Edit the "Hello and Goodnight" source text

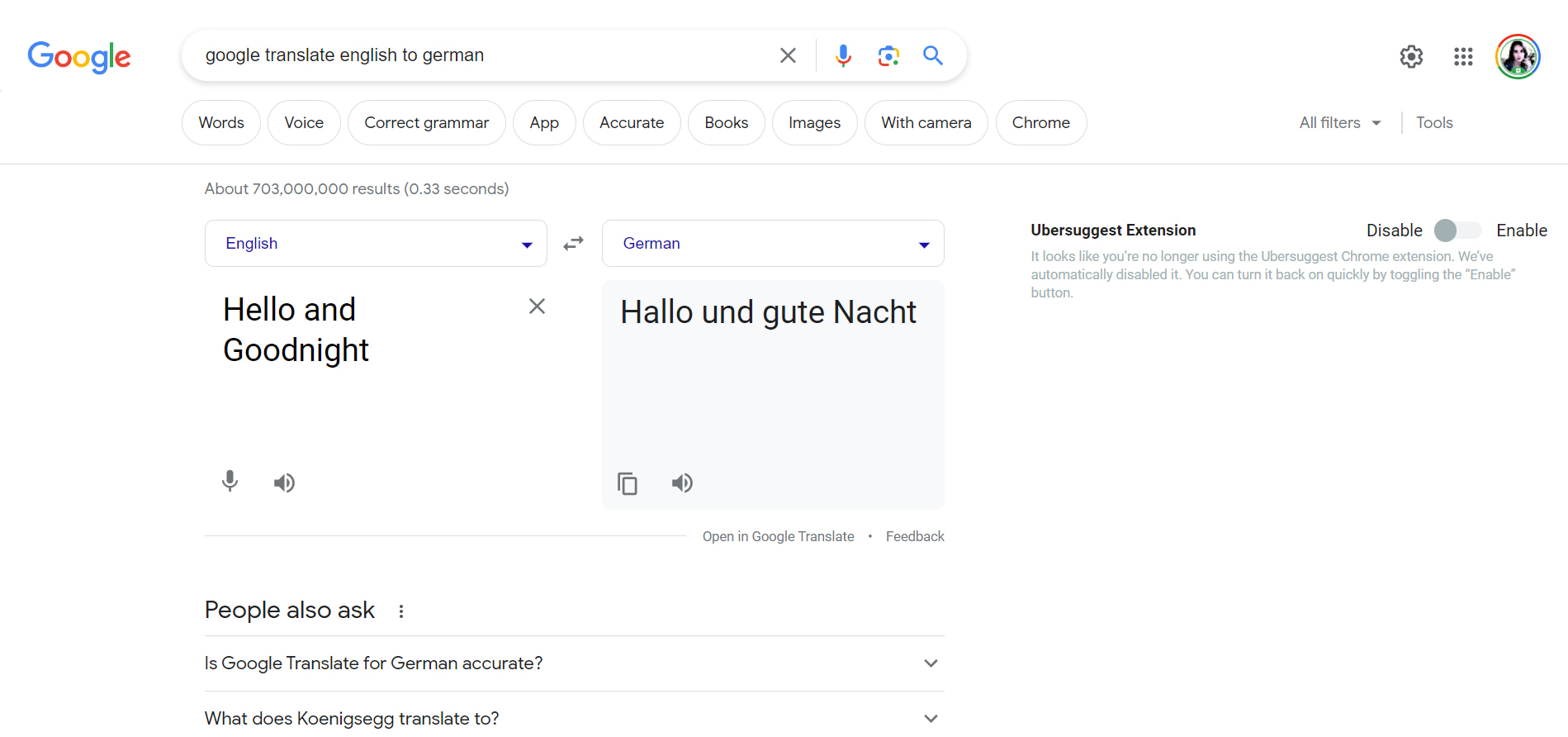296,330
